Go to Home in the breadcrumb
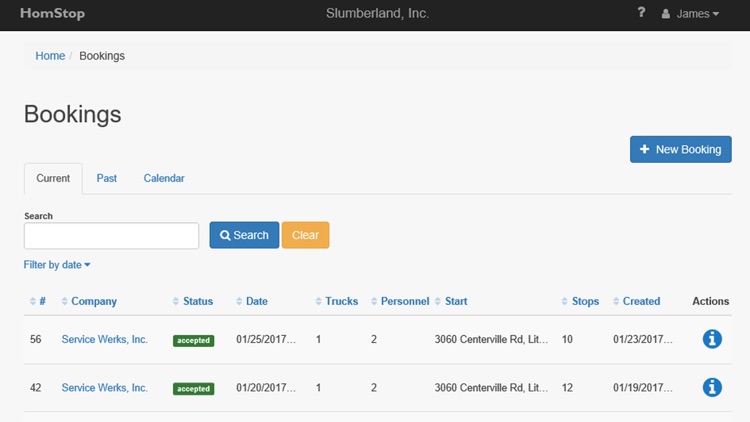 pyautogui.click(x=50, y=56)
